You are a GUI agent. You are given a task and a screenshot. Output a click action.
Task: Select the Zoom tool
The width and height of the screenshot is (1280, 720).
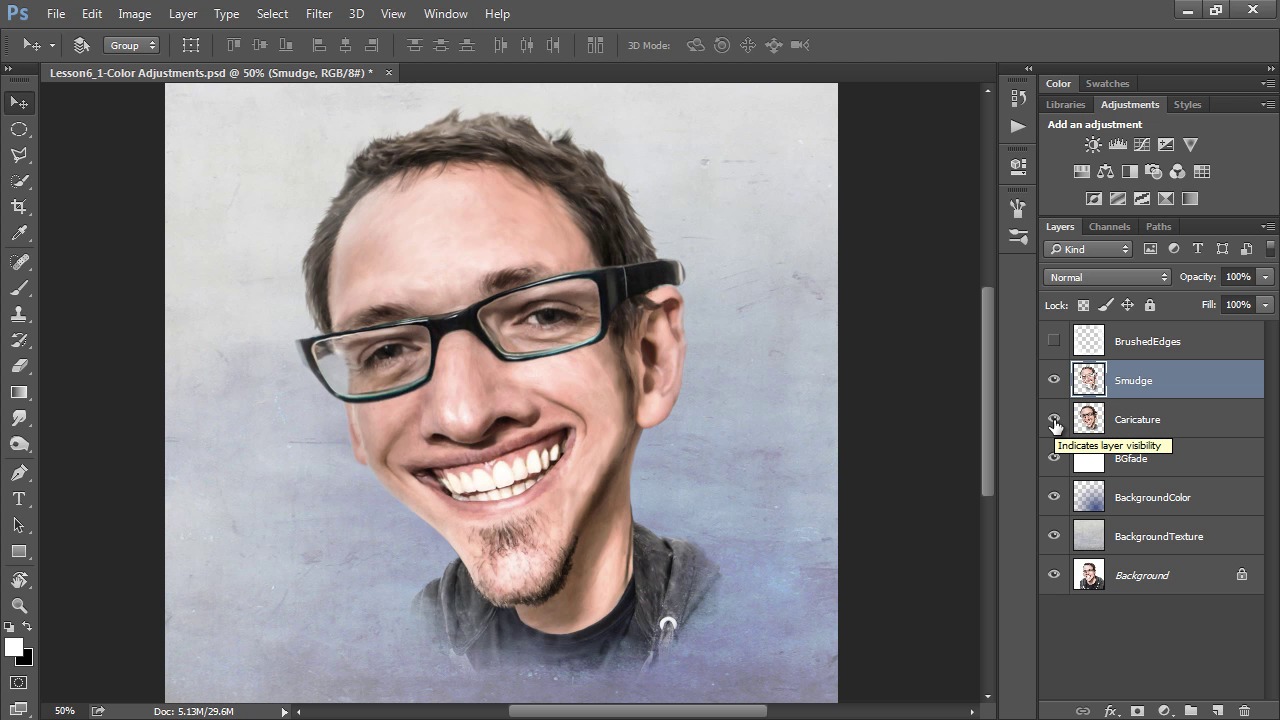(19, 606)
